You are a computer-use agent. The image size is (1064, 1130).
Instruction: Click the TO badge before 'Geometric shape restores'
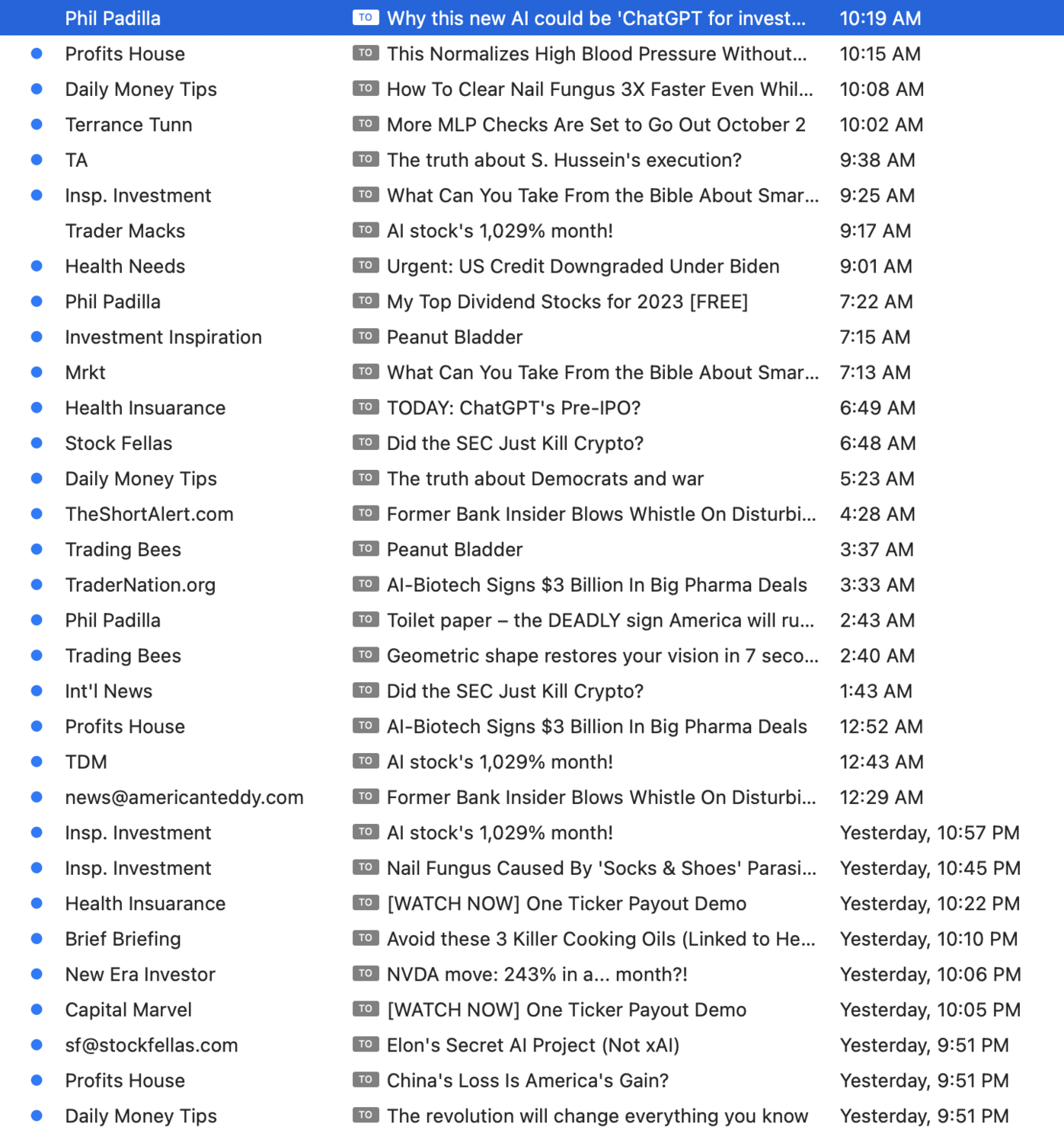click(x=366, y=655)
